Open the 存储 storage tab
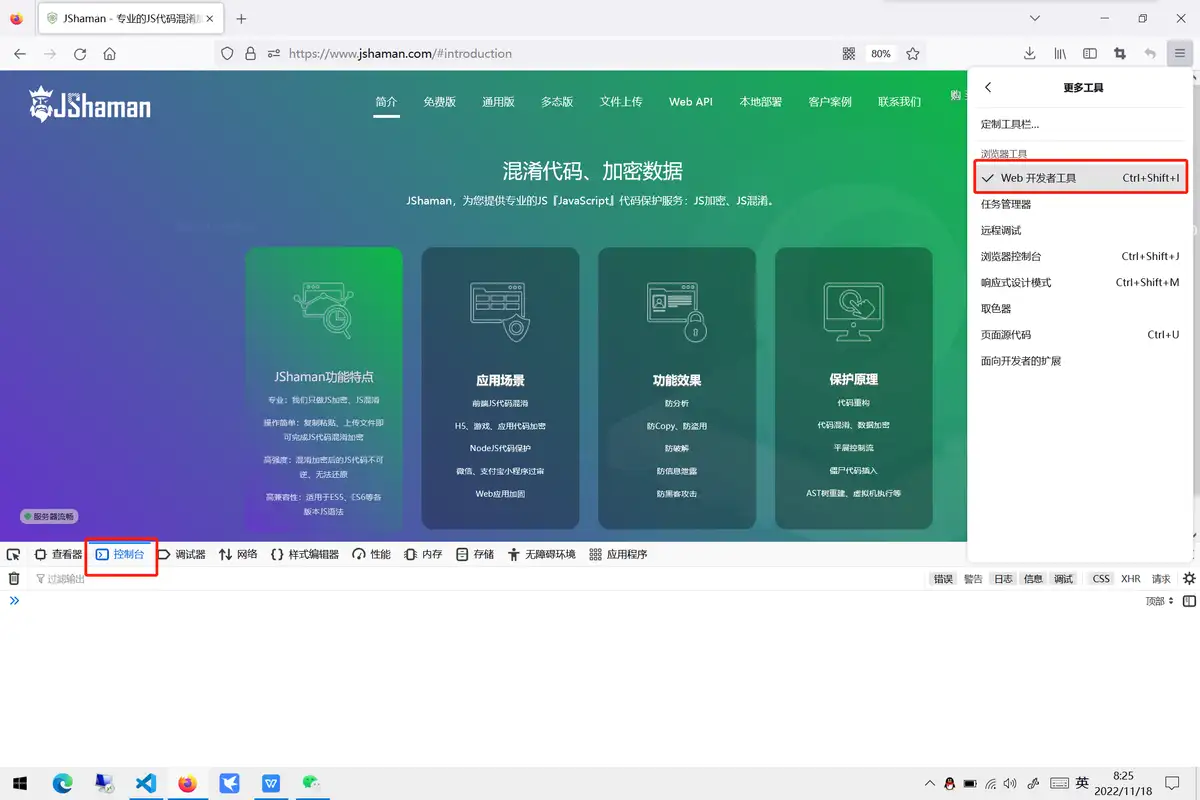This screenshot has height=800, width=1200. pos(475,554)
